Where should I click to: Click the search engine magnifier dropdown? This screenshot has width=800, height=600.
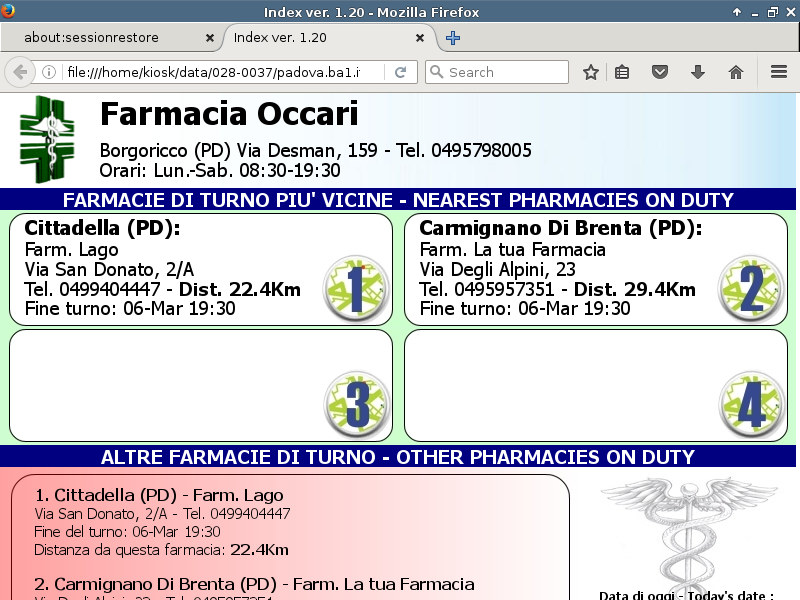436,72
